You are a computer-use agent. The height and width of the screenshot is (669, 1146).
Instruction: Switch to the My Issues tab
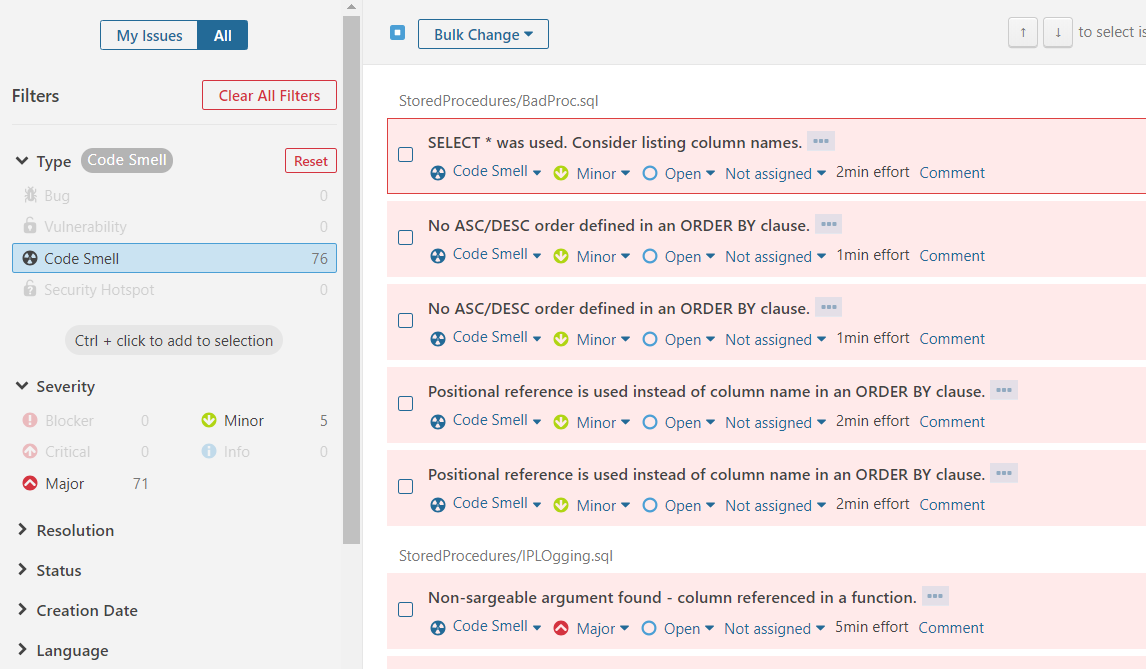click(x=148, y=35)
